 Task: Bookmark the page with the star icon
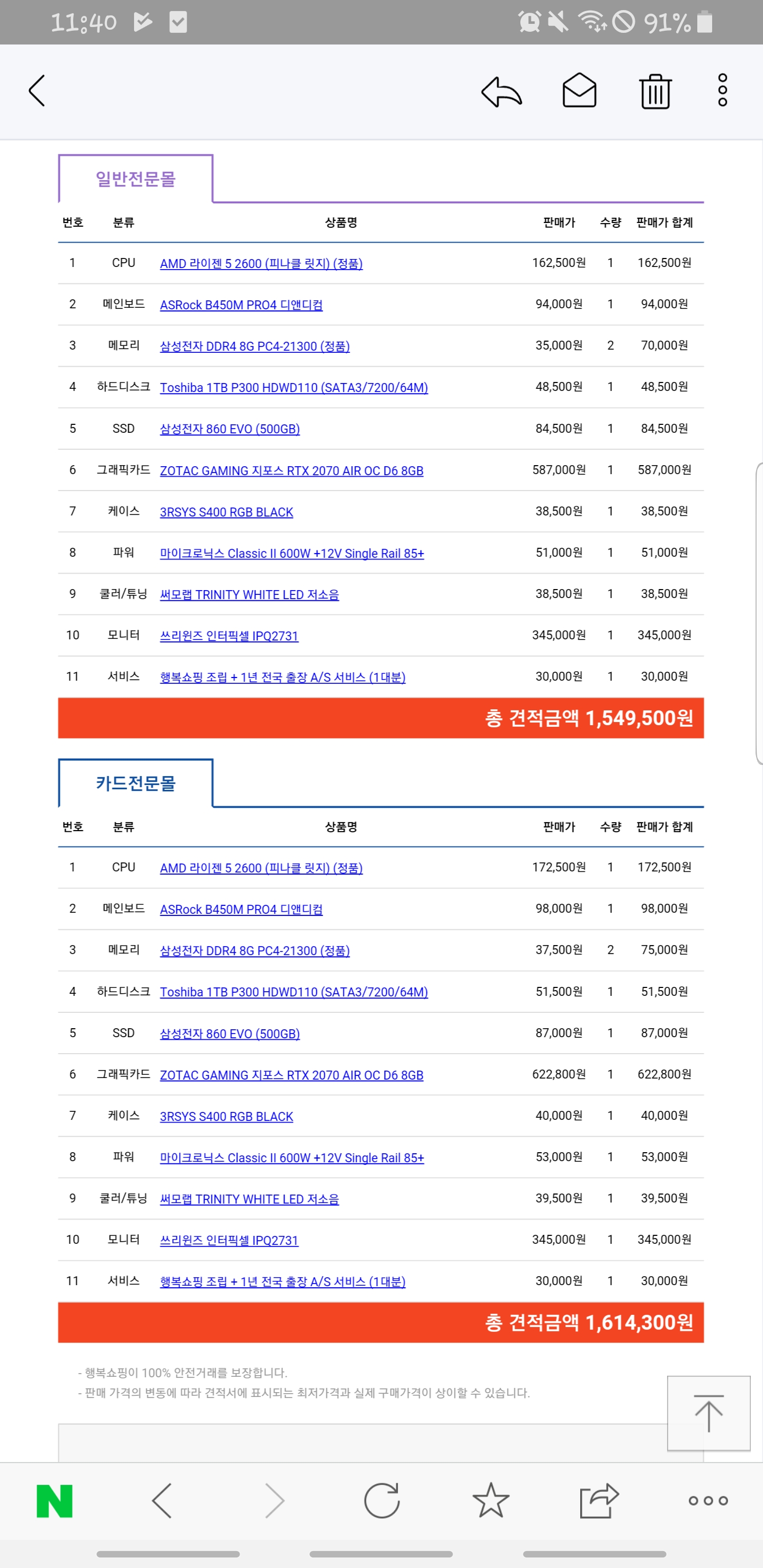coord(491,1500)
